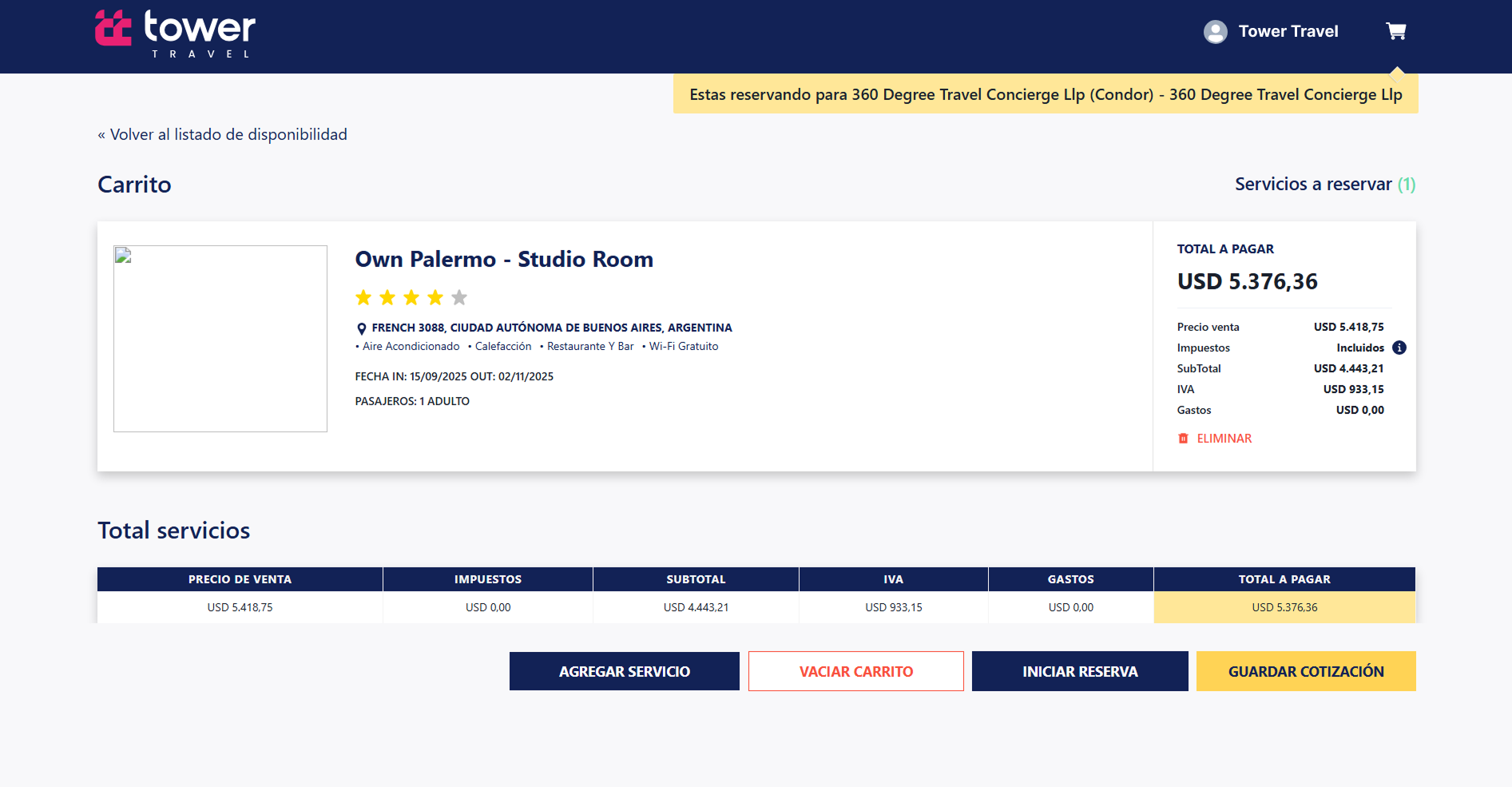This screenshot has width=1512, height=787.
Task: Save the quote with Guardar Cotización
Action: [x=1305, y=671]
